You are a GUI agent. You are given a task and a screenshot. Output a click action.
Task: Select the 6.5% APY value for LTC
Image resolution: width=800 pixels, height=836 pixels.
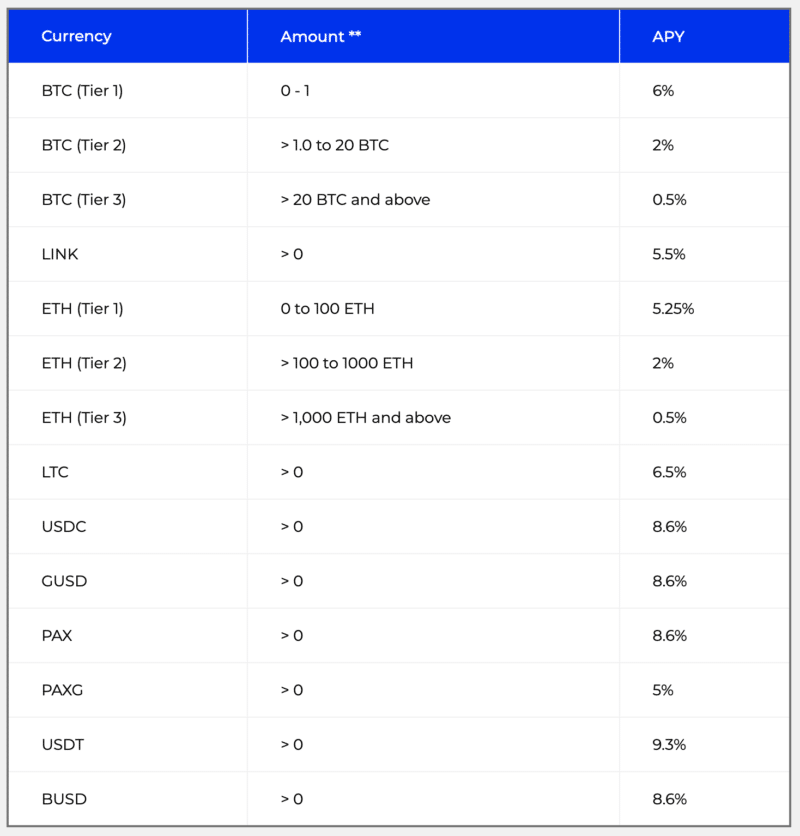669,472
